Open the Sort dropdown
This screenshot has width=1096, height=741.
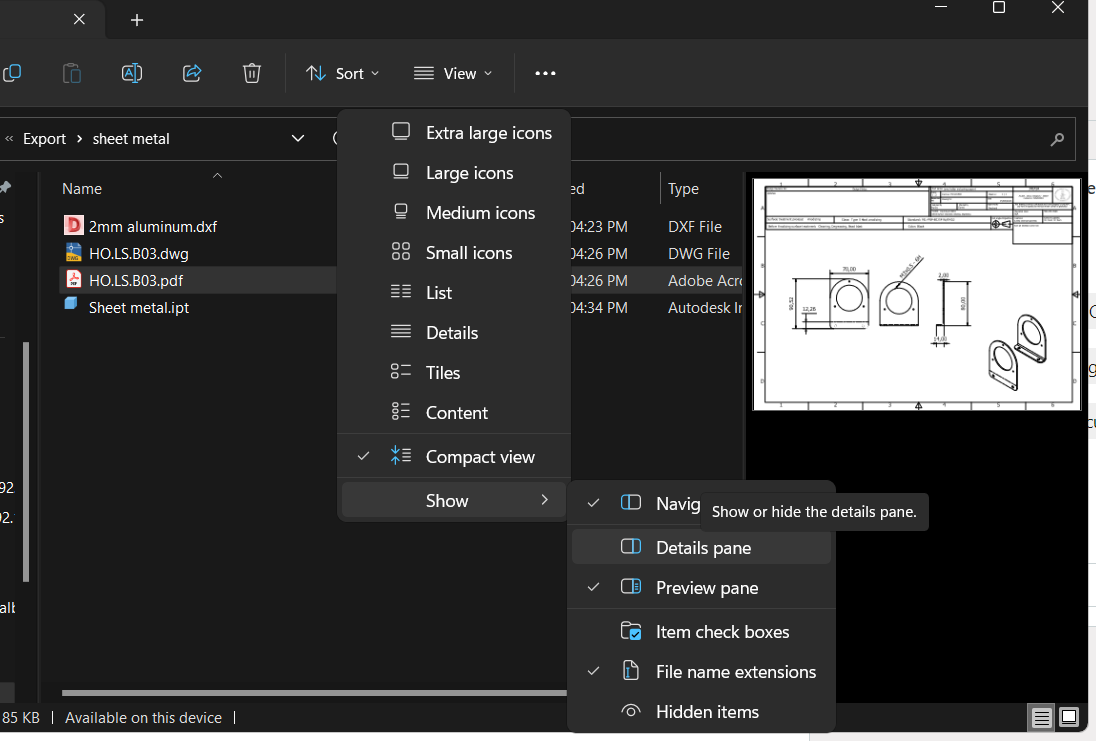coord(343,73)
